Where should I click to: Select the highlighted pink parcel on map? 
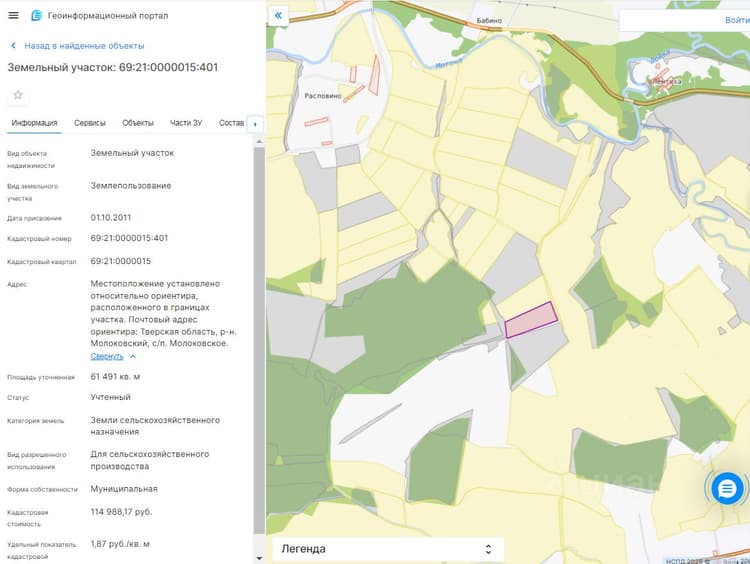point(531,320)
